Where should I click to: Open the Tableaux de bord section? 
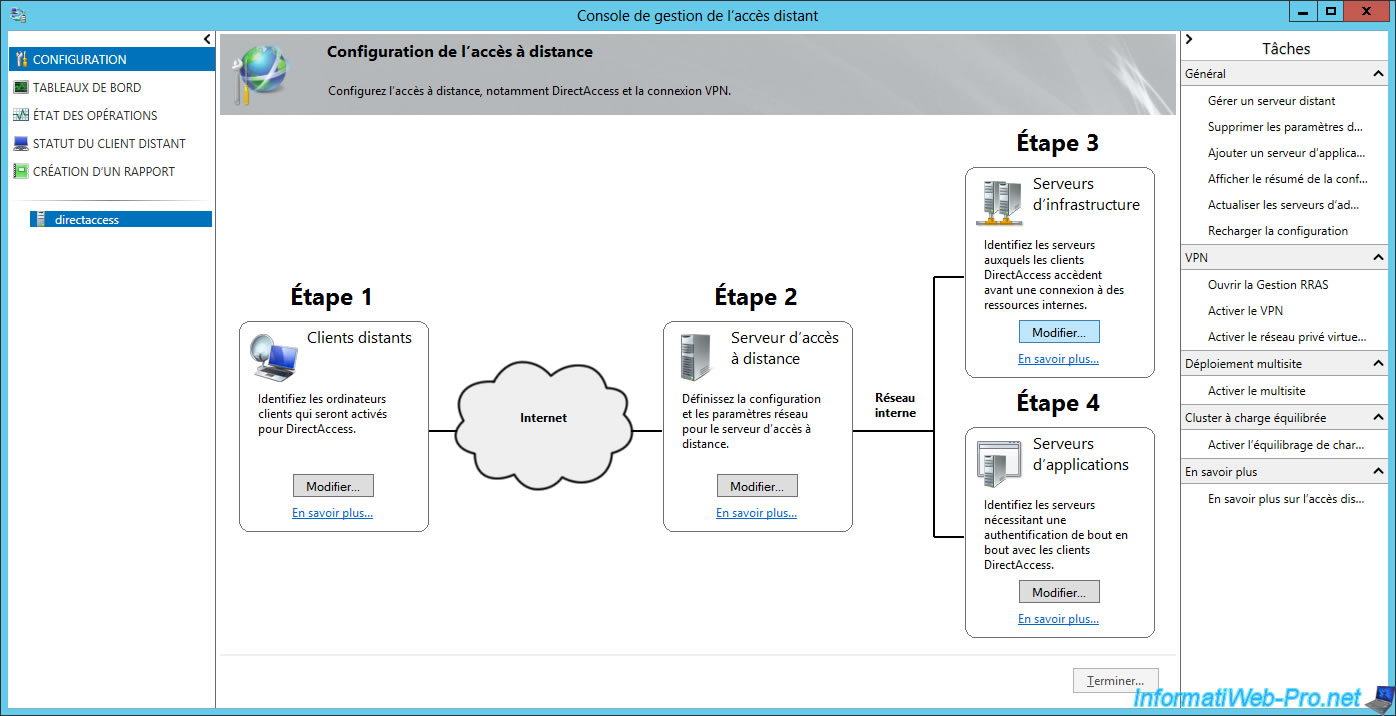87,87
